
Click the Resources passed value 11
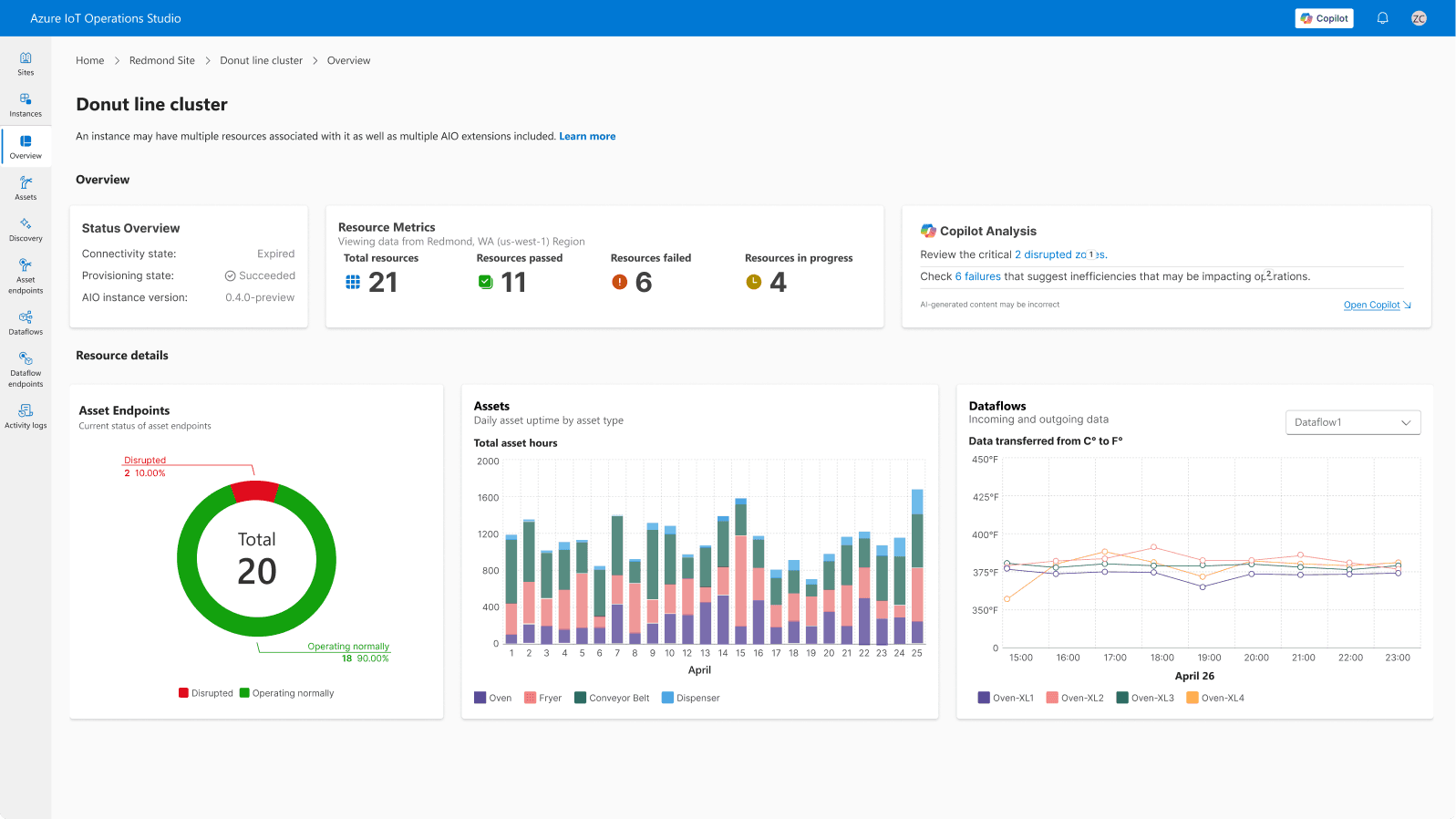(514, 283)
